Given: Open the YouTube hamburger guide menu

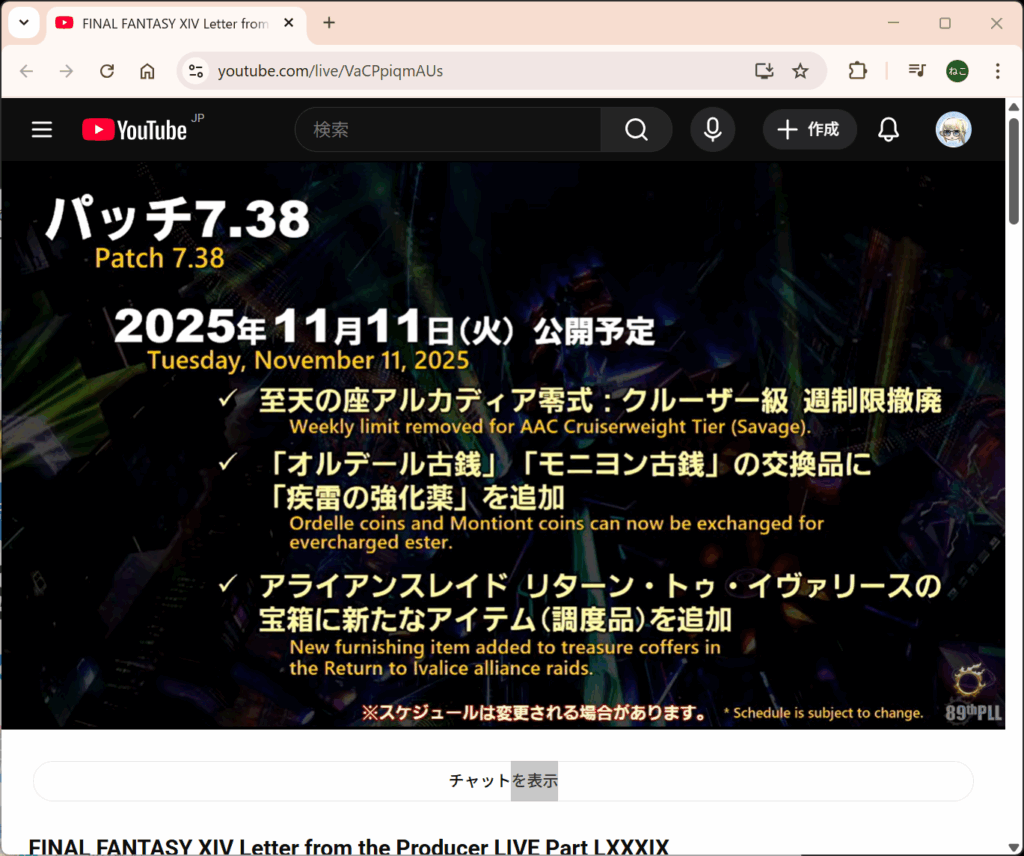Looking at the screenshot, I should coord(42,130).
